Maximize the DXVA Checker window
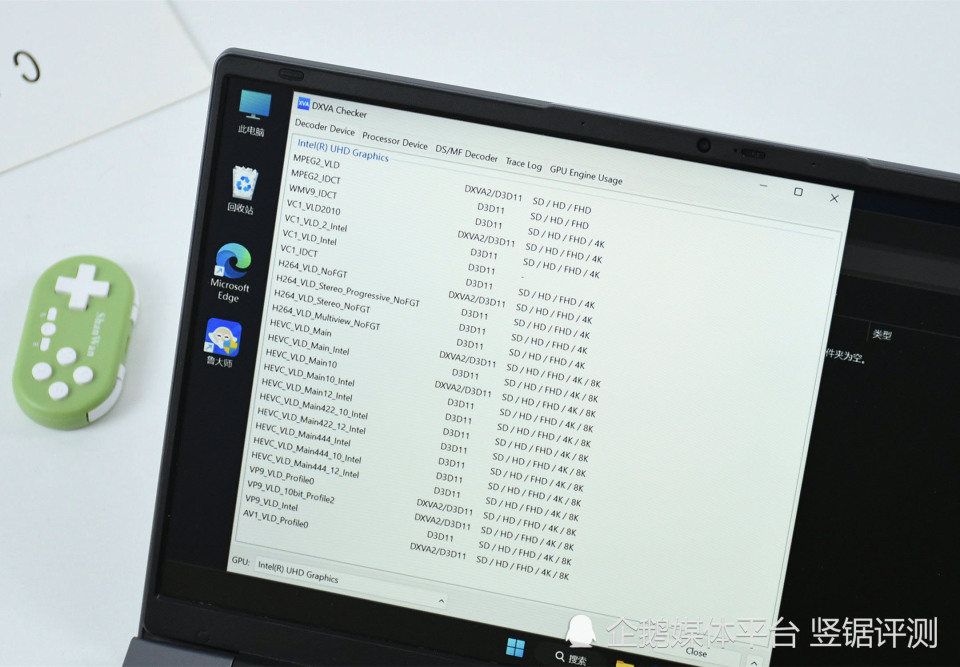Image resolution: width=960 pixels, height=667 pixels. click(798, 192)
